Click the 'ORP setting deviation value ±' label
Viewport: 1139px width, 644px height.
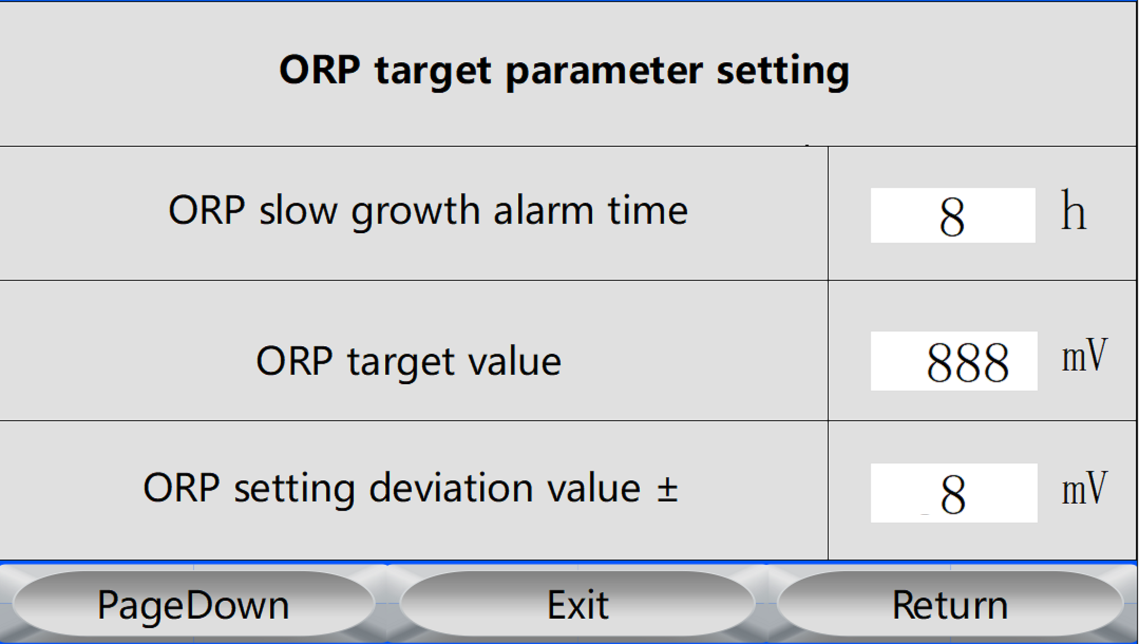pyautogui.click(x=410, y=488)
